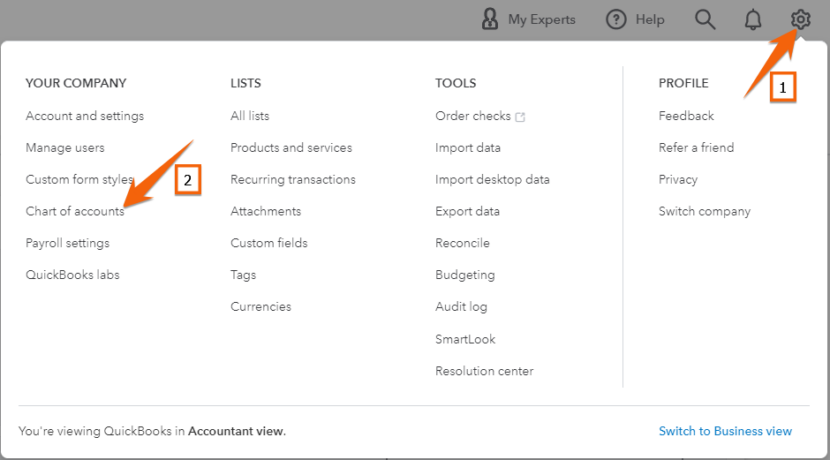Click the Accountant view text
Image resolution: width=830 pixels, height=460 pixels.
click(237, 431)
